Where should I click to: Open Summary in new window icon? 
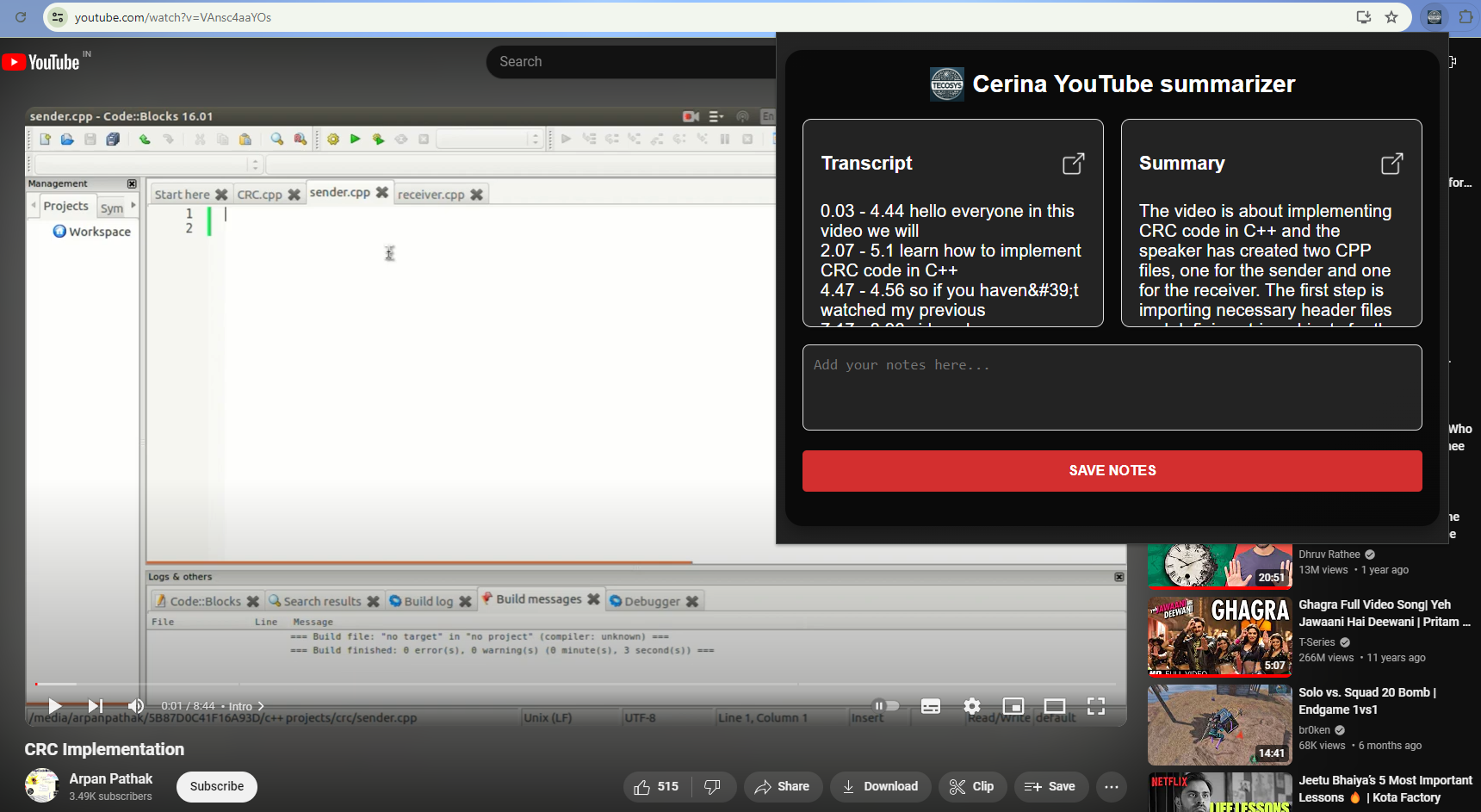1391,164
